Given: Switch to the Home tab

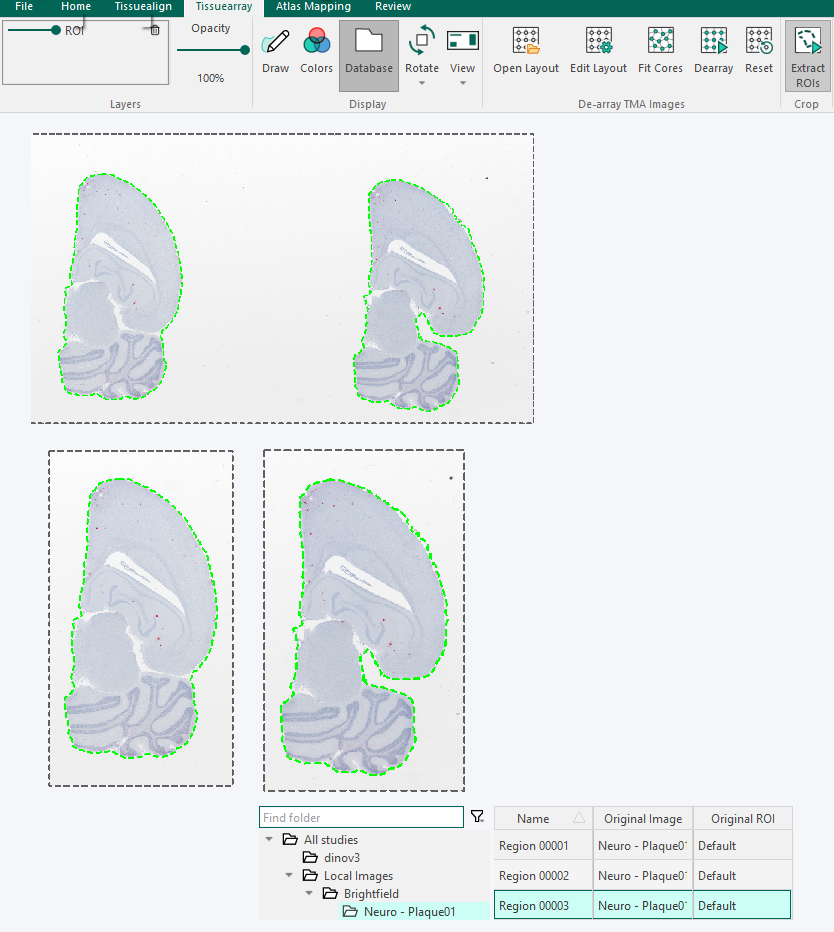Looking at the screenshot, I should point(75,7).
